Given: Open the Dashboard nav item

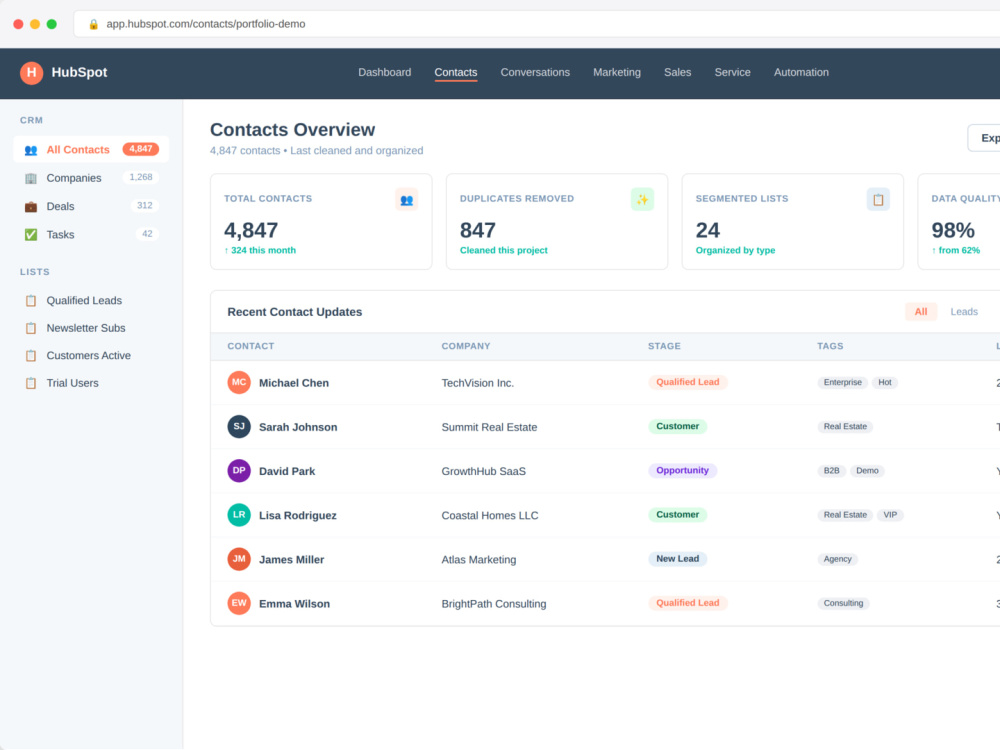Looking at the screenshot, I should 385,73.
